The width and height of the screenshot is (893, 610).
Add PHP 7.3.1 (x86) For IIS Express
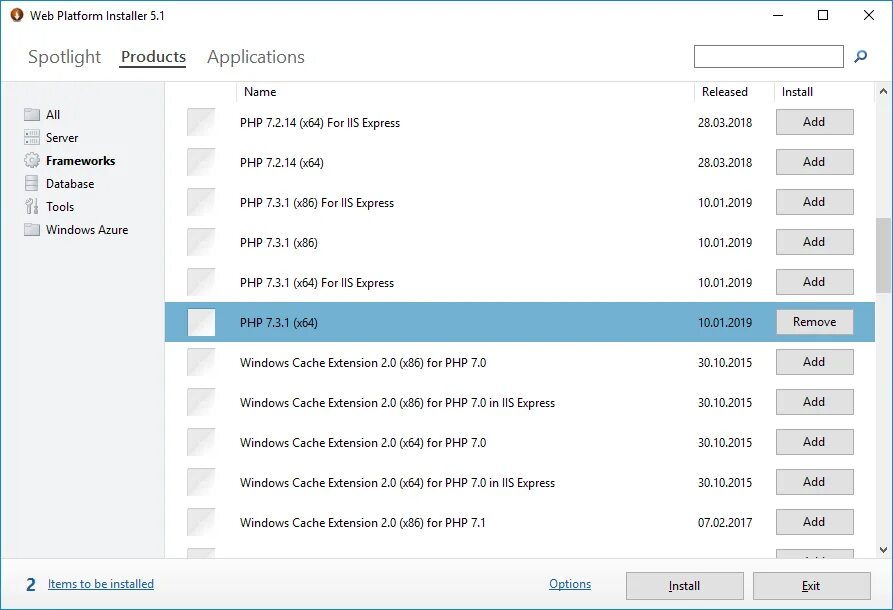click(x=814, y=202)
